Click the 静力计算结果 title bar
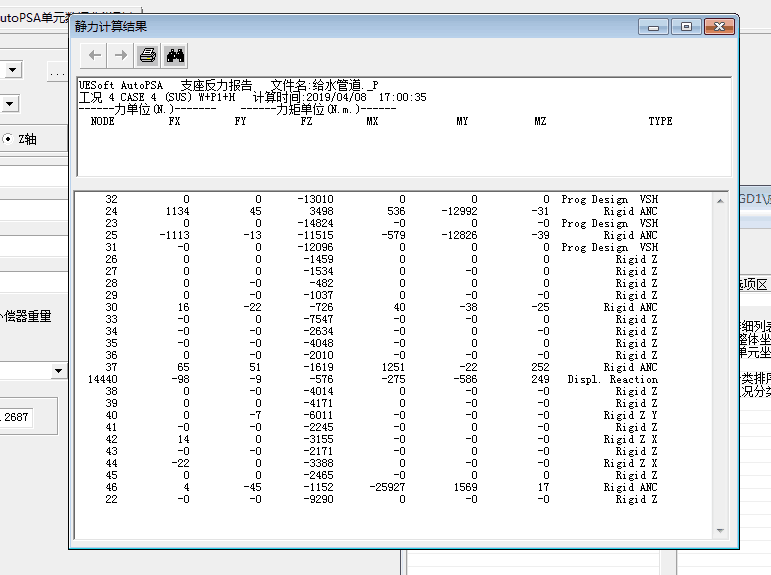 (x=350, y=27)
